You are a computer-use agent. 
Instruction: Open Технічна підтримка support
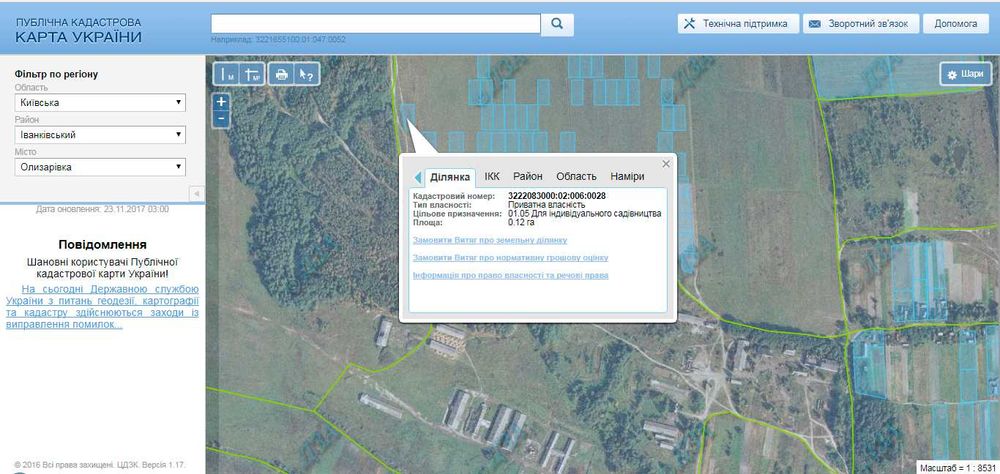(x=738, y=24)
